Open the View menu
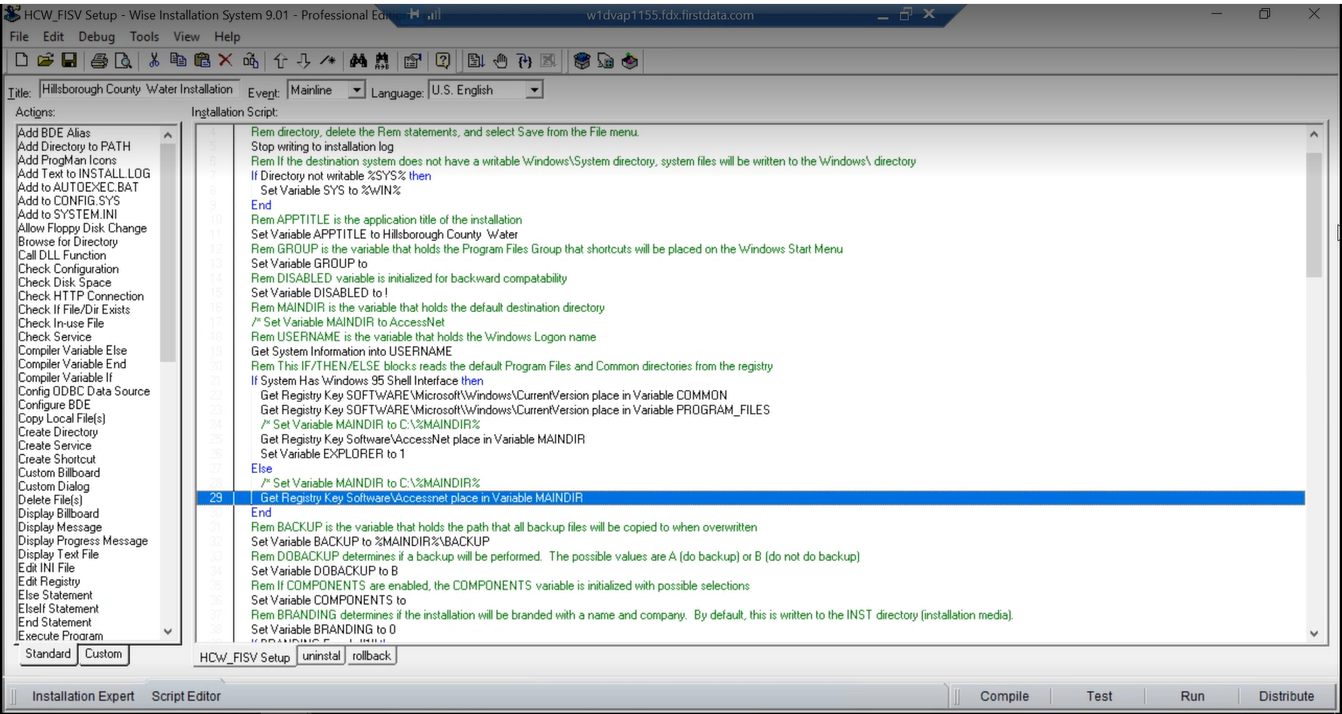This screenshot has height=714, width=1342. 187,37
